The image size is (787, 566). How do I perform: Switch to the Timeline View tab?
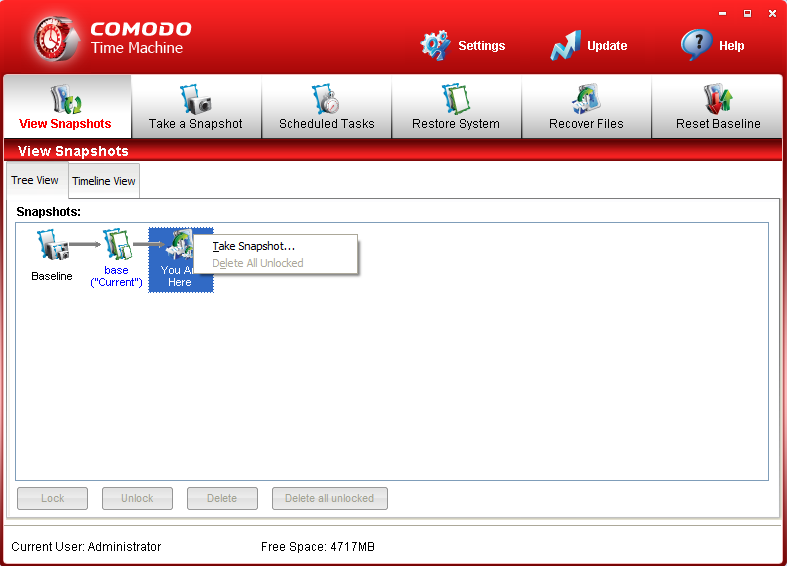pyautogui.click(x=104, y=181)
